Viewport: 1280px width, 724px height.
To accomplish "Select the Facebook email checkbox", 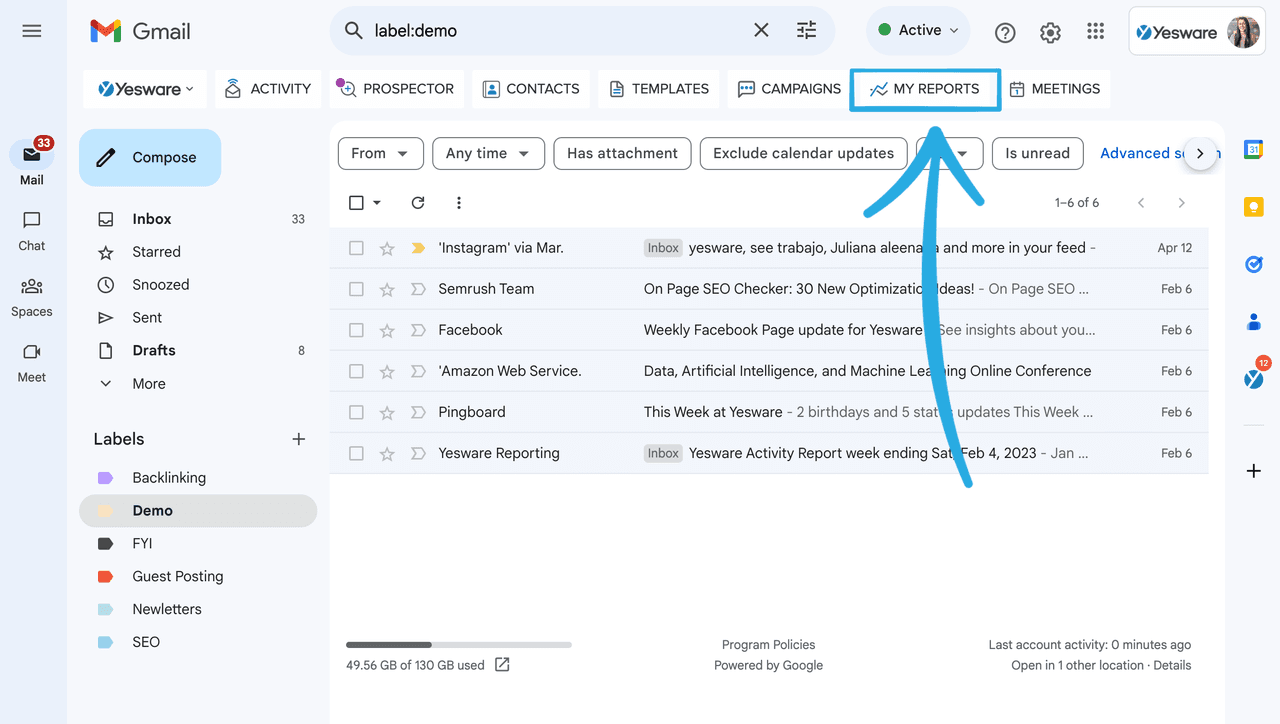I will (356, 330).
